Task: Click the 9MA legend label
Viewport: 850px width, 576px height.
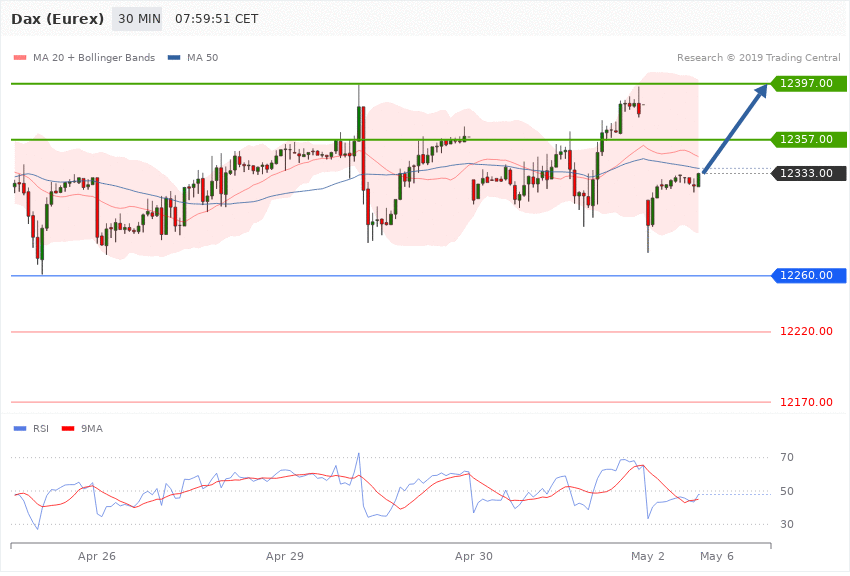Action: click(x=92, y=429)
